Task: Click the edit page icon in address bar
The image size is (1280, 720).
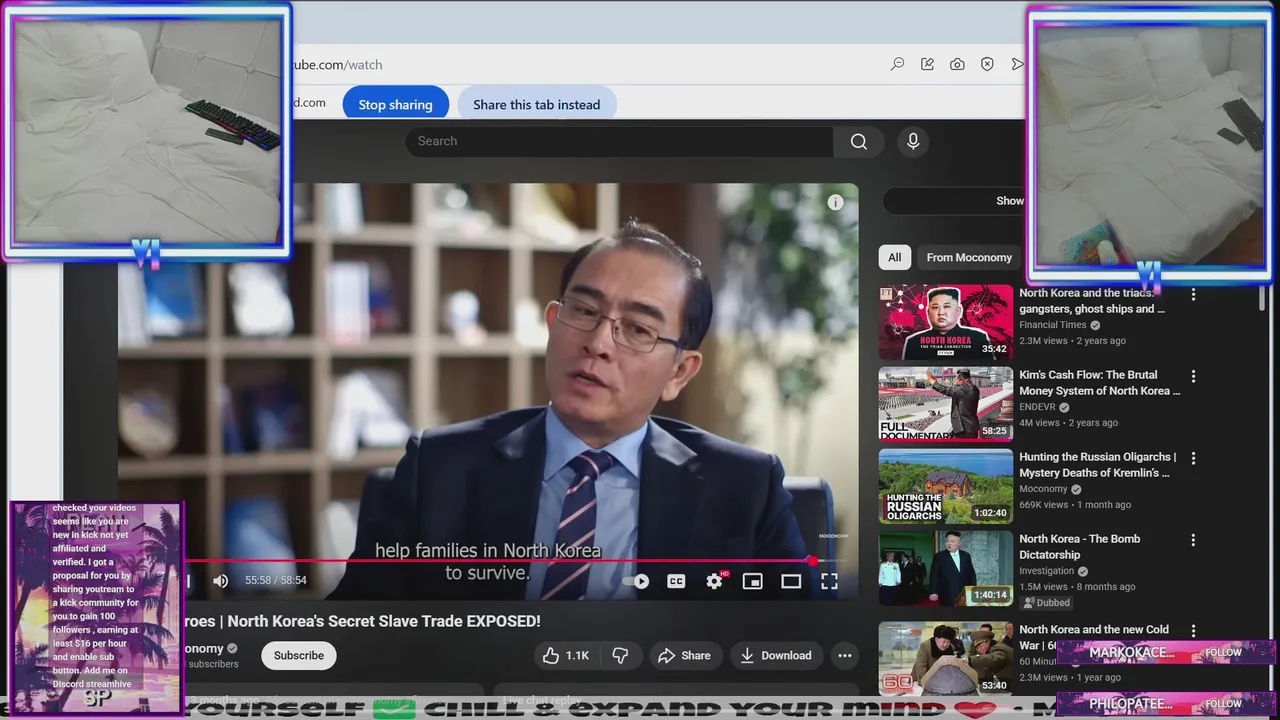Action: 927,64
